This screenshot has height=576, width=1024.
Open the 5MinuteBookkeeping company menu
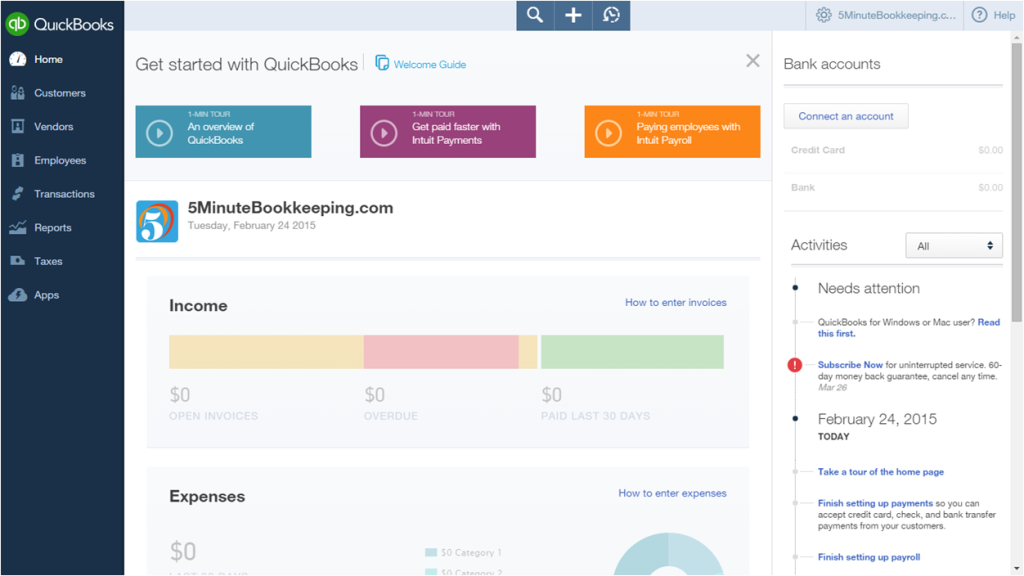[x=897, y=15]
